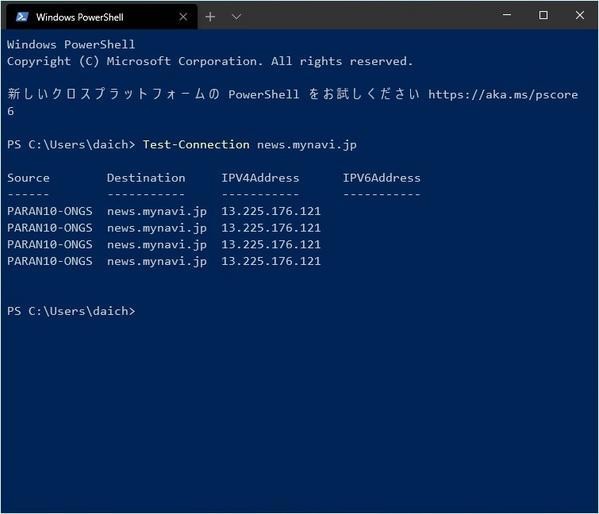Click the PowerShell icon in the tab

pyautogui.click(x=22, y=17)
